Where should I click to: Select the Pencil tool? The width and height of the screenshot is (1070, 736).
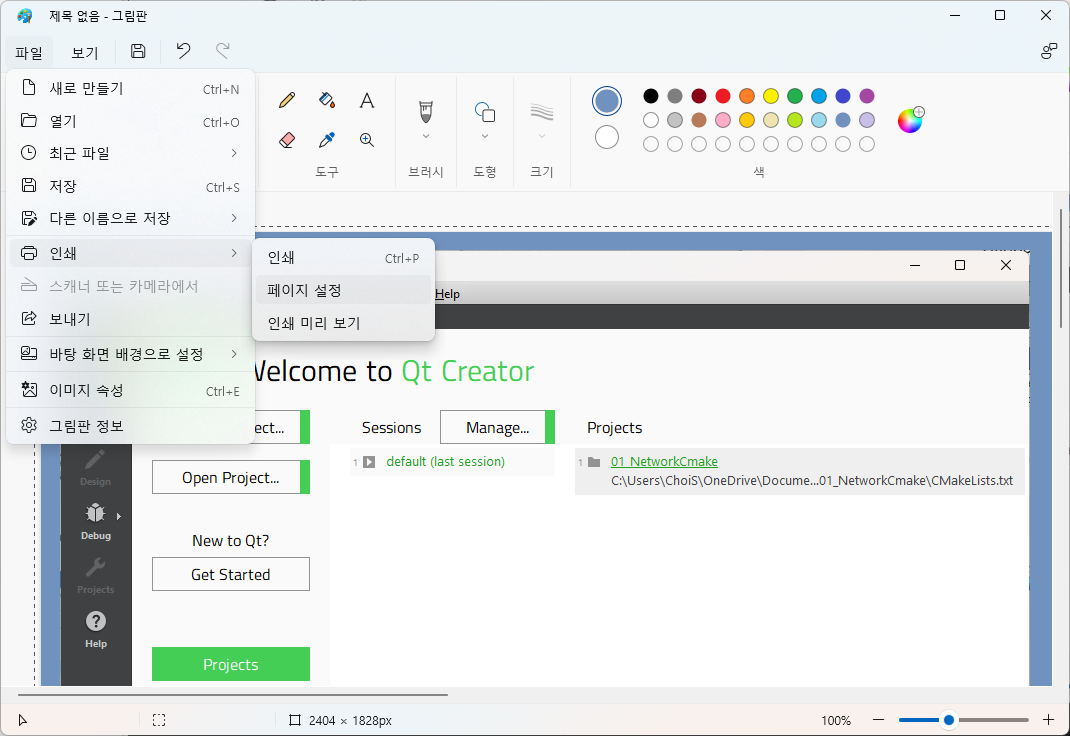[x=287, y=101]
